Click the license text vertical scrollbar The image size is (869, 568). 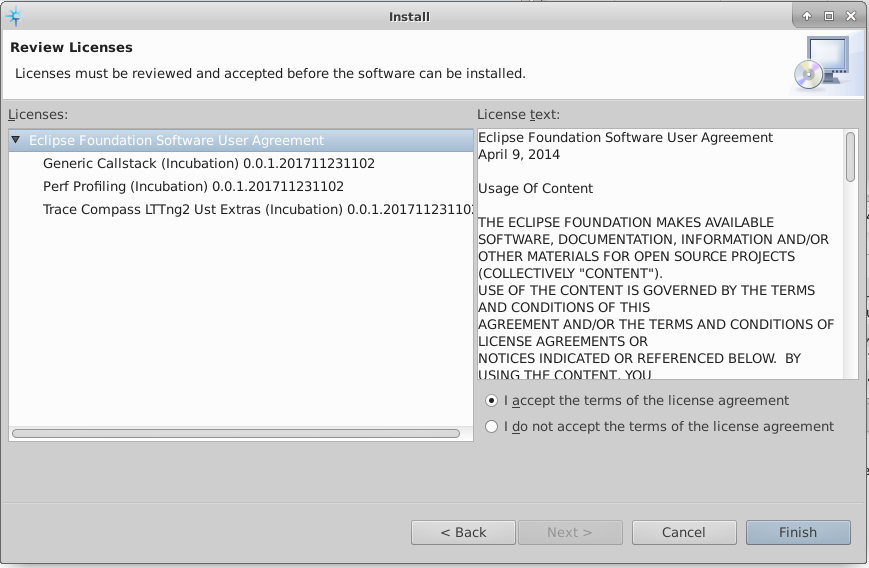850,158
